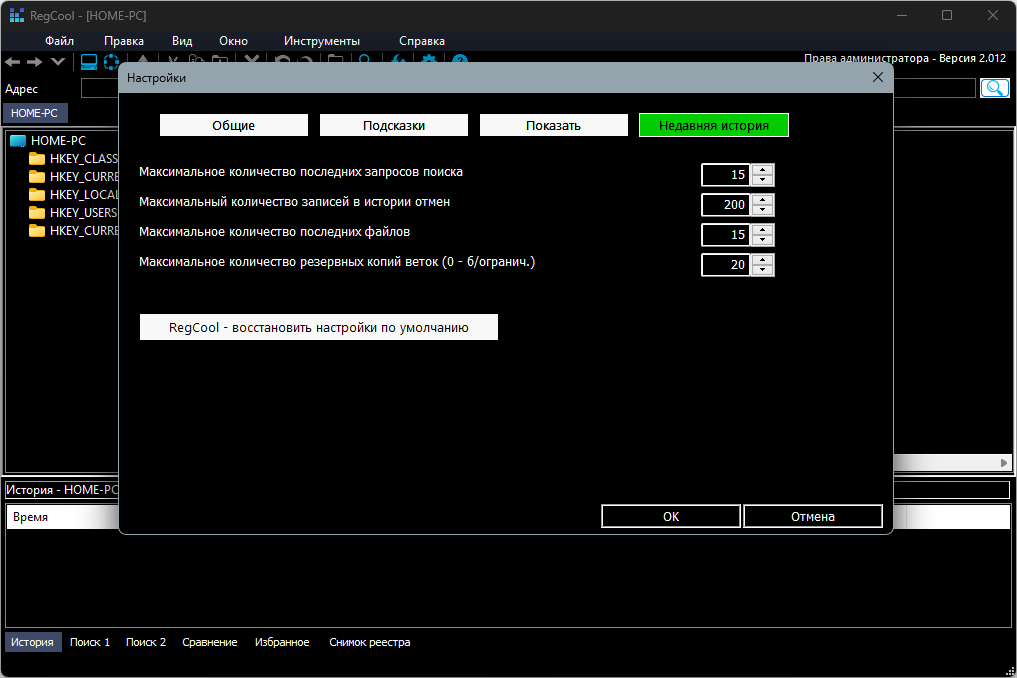Switch to the Подсказки settings tab

394,125
